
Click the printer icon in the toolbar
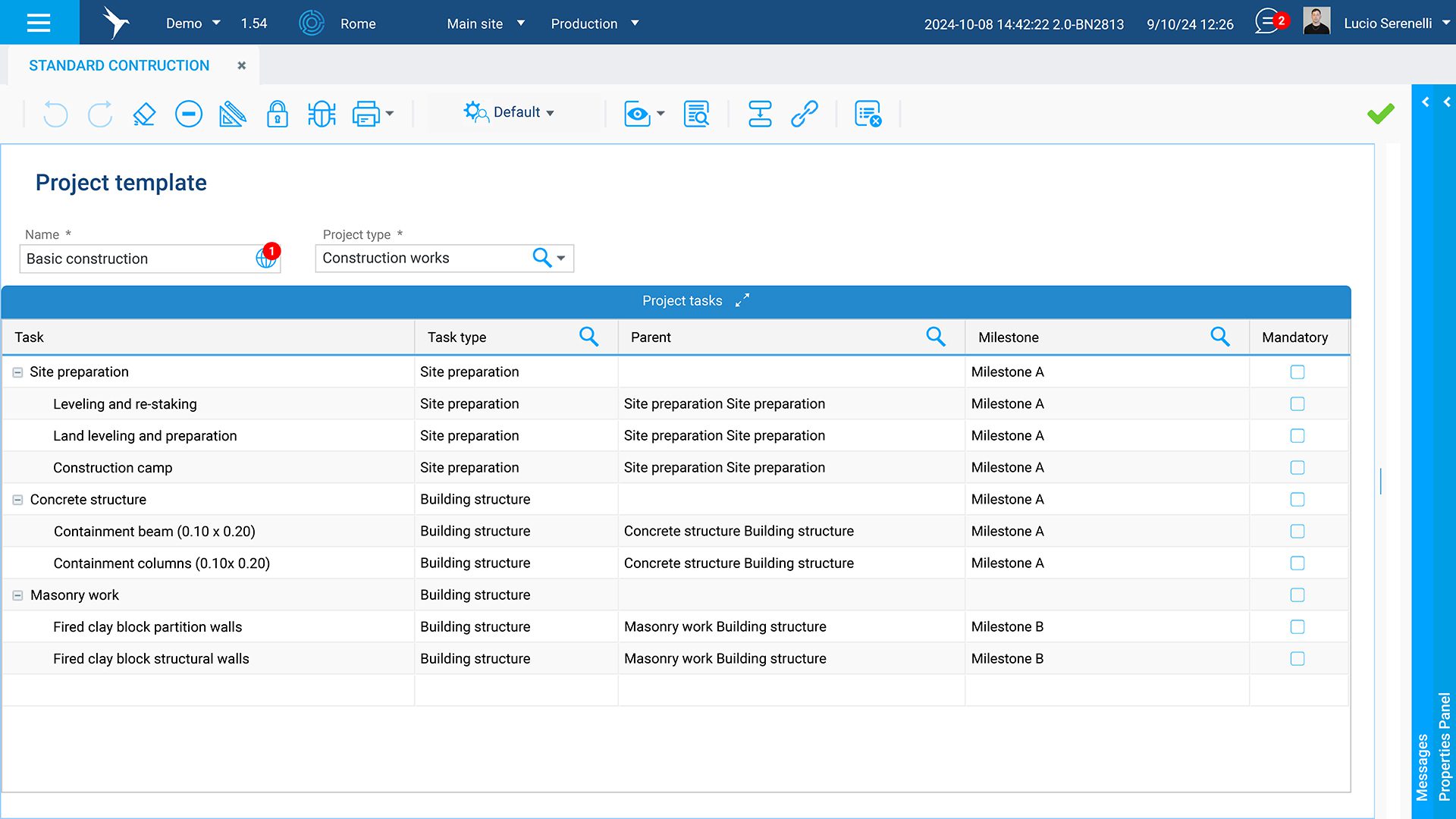point(366,114)
